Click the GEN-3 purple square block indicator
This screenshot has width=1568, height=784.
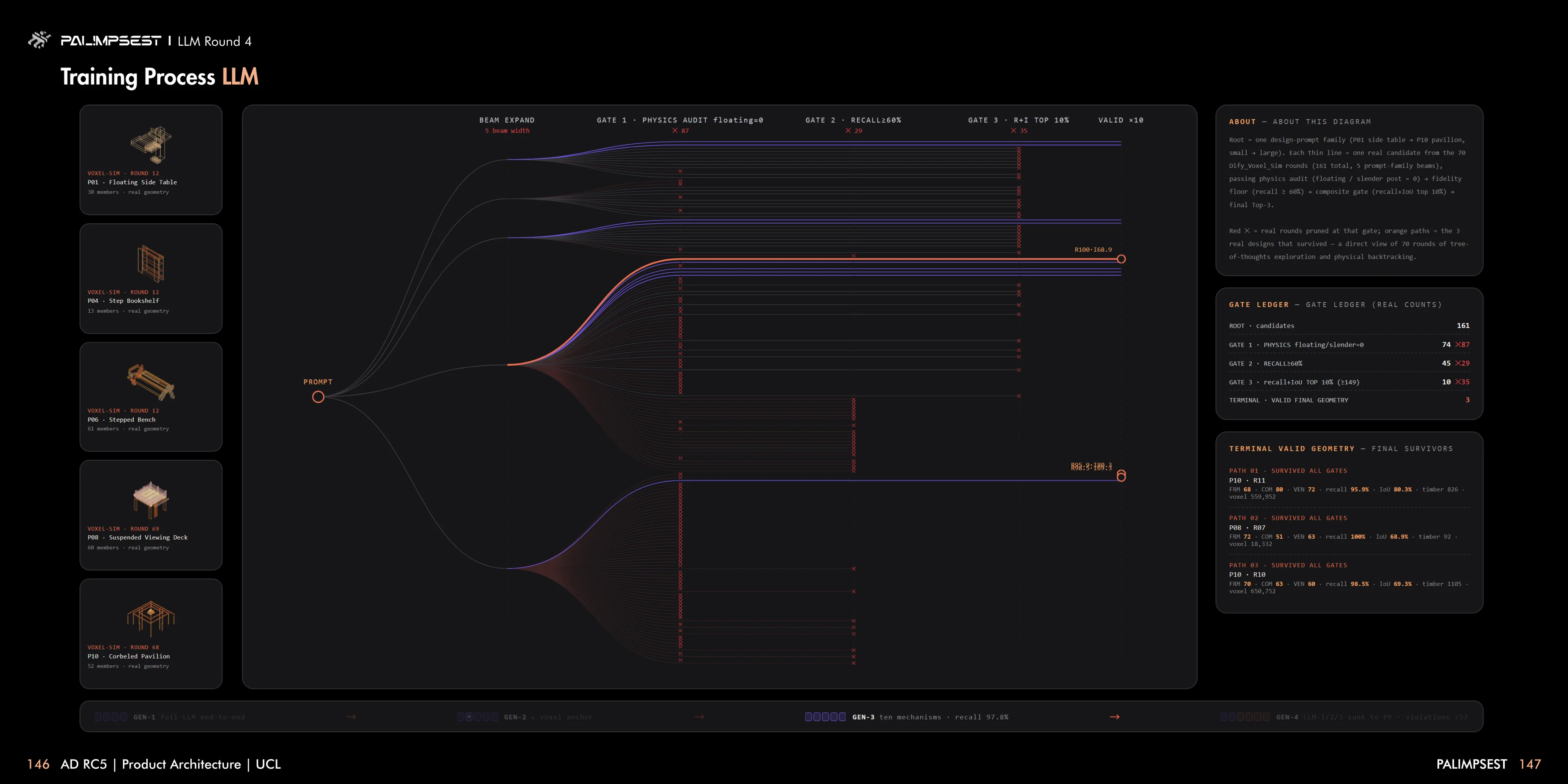pyautogui.click(x=825, y=717)
